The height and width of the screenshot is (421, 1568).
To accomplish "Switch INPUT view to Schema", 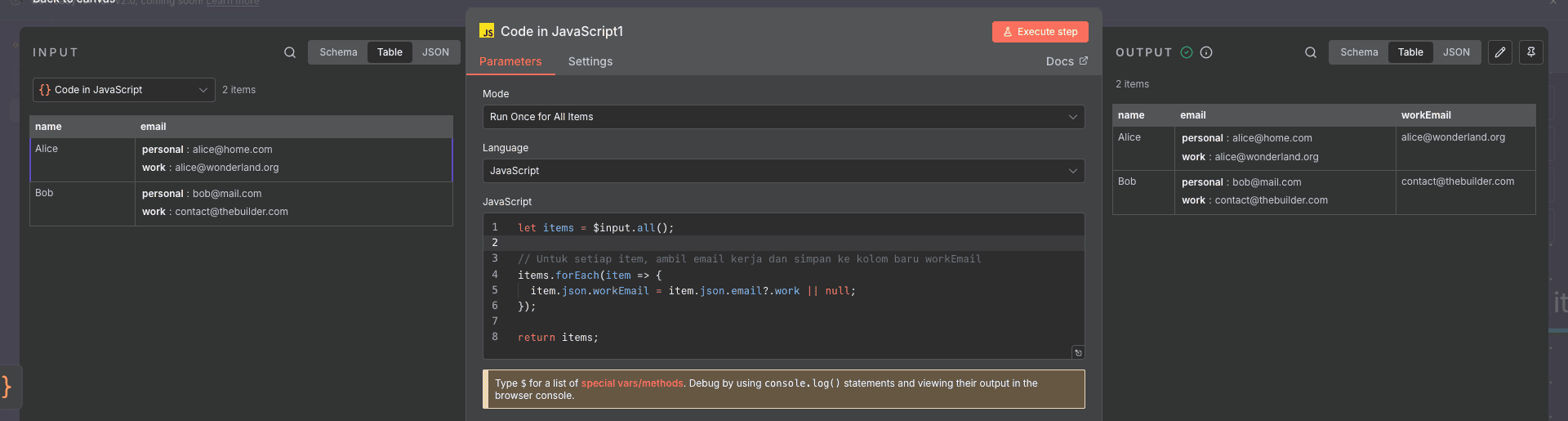I will pos(338,52).
